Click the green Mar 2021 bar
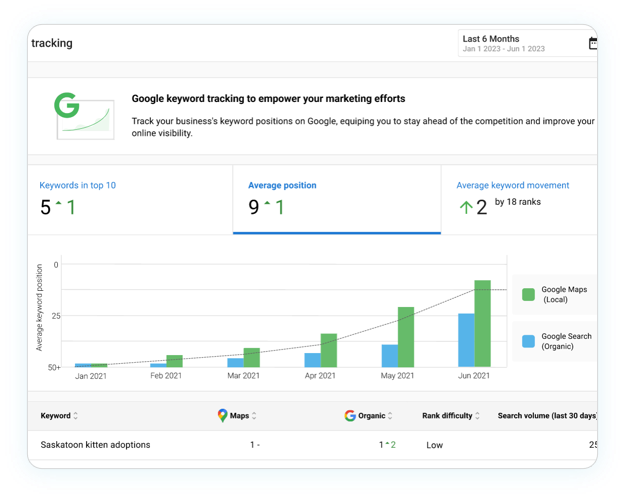625x498 pixels. pos(252,357)
